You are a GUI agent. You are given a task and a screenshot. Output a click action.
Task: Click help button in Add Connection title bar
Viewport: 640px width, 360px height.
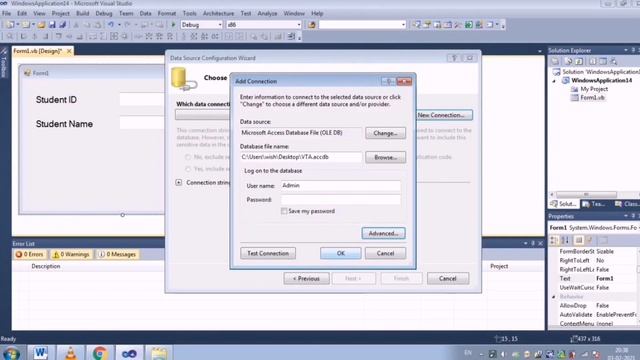point(388,82)
